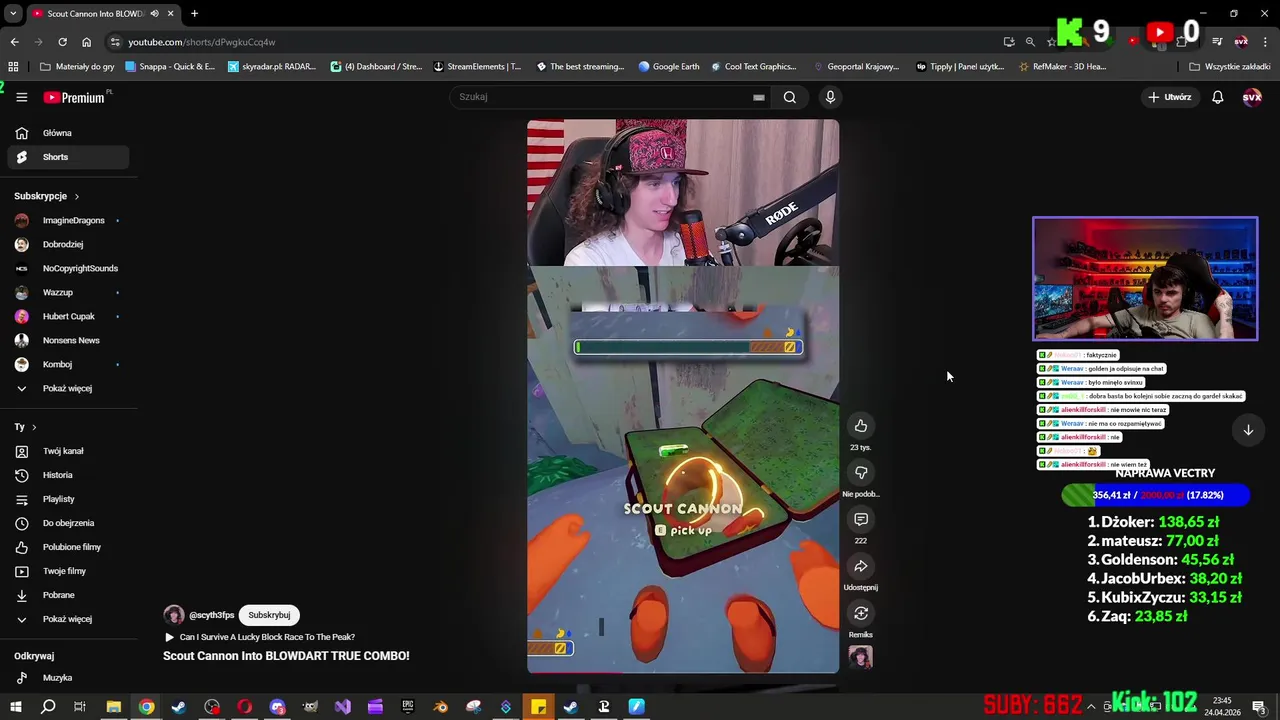
Task: Open the on-screen keyboard in the search box
Action: (x=758, y=97)
